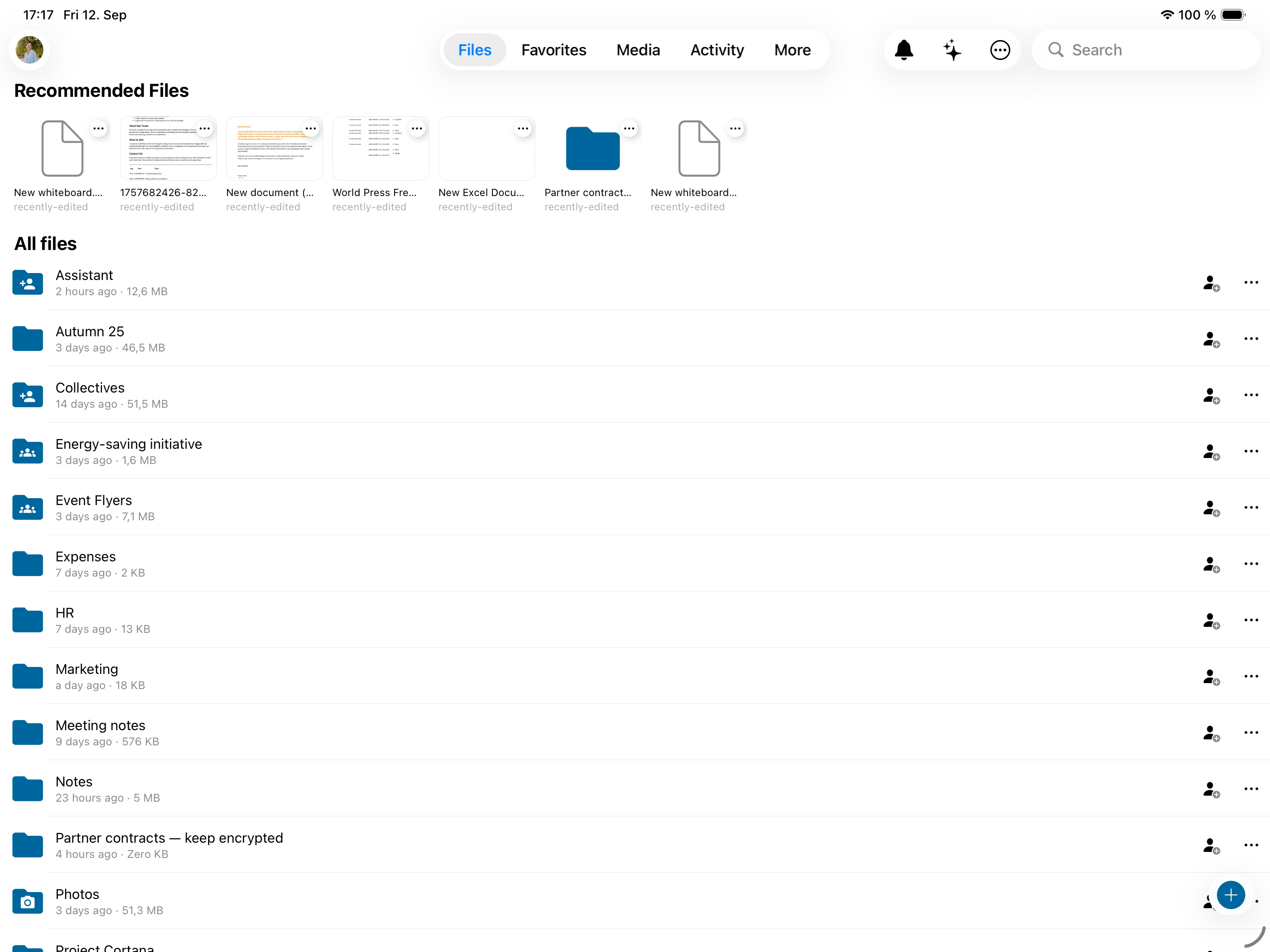Tap the add-share person icon next to Collectives
Screen dimensions: 1270x952
click(x=1211, y=395)
